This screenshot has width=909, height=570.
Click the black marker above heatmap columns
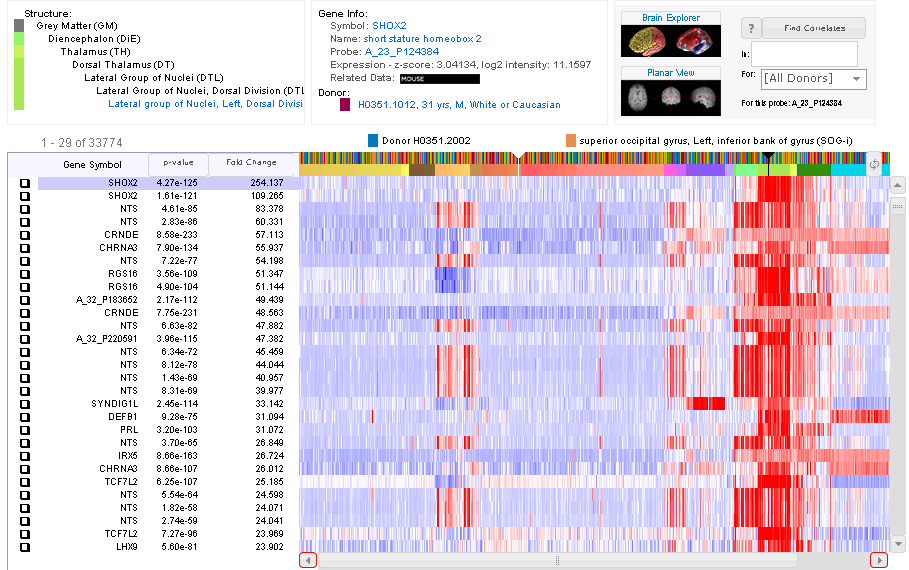[768, 155]
